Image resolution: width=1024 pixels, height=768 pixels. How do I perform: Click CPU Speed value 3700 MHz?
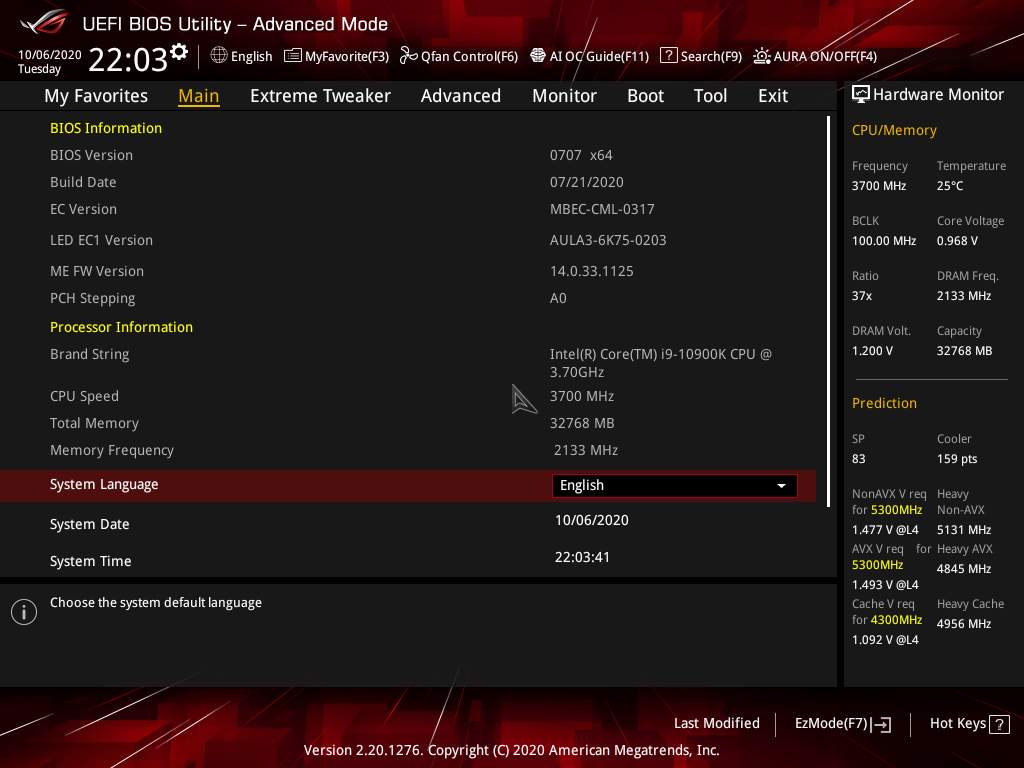point(581,396)
